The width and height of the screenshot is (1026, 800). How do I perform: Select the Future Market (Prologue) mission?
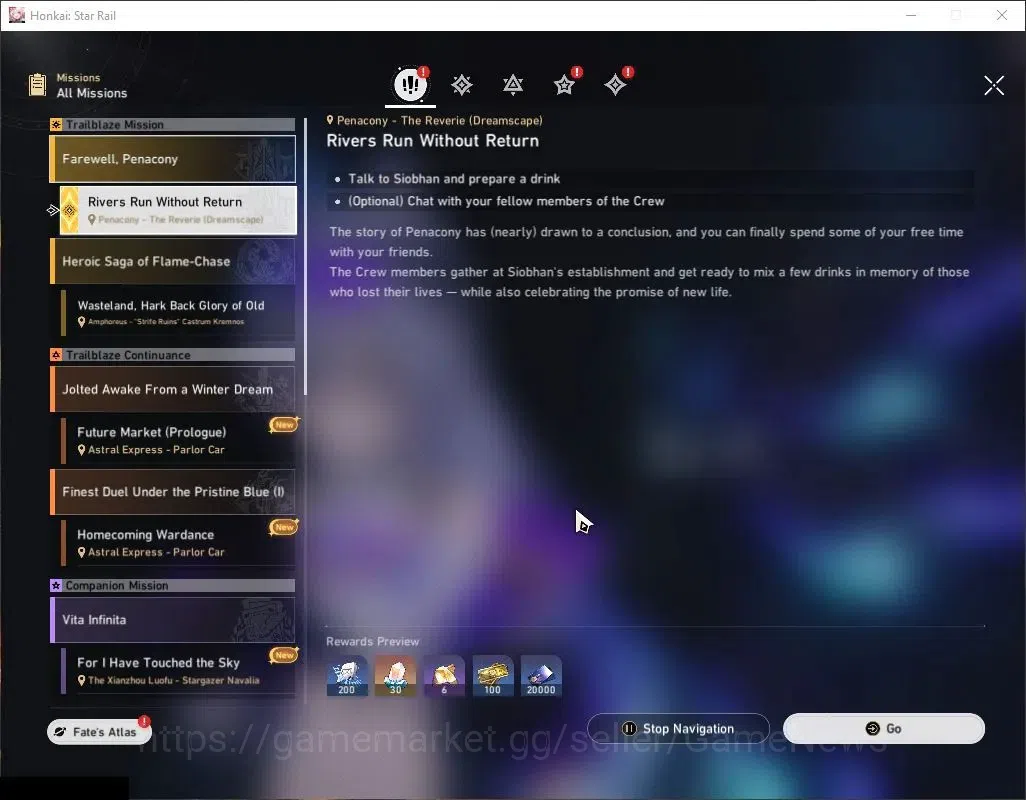point(178,440)
